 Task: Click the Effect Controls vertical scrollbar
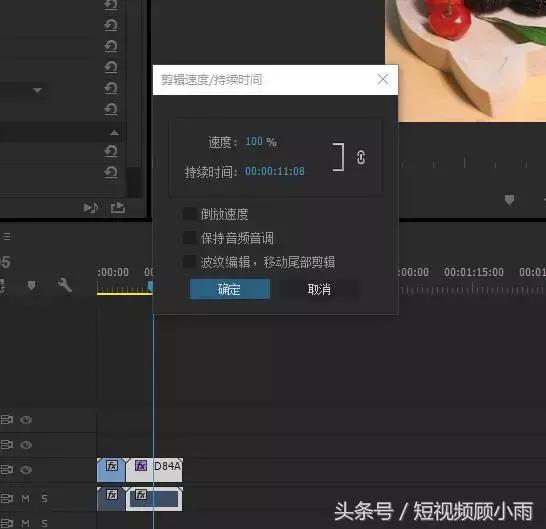point(133,182)
